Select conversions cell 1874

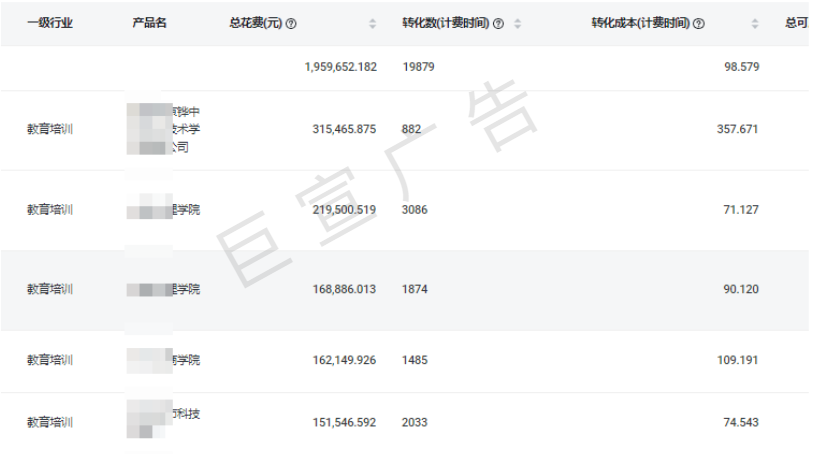point(415,289)
